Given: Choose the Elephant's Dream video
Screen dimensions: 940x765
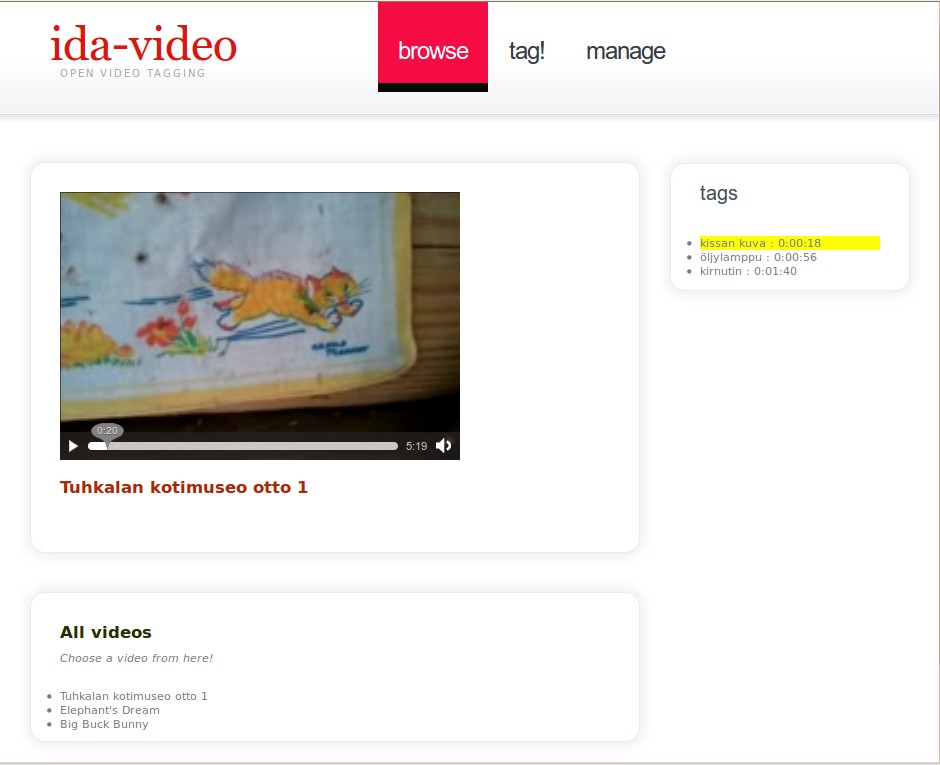Looking at the screenshot, I should click(x=110, y=710).
